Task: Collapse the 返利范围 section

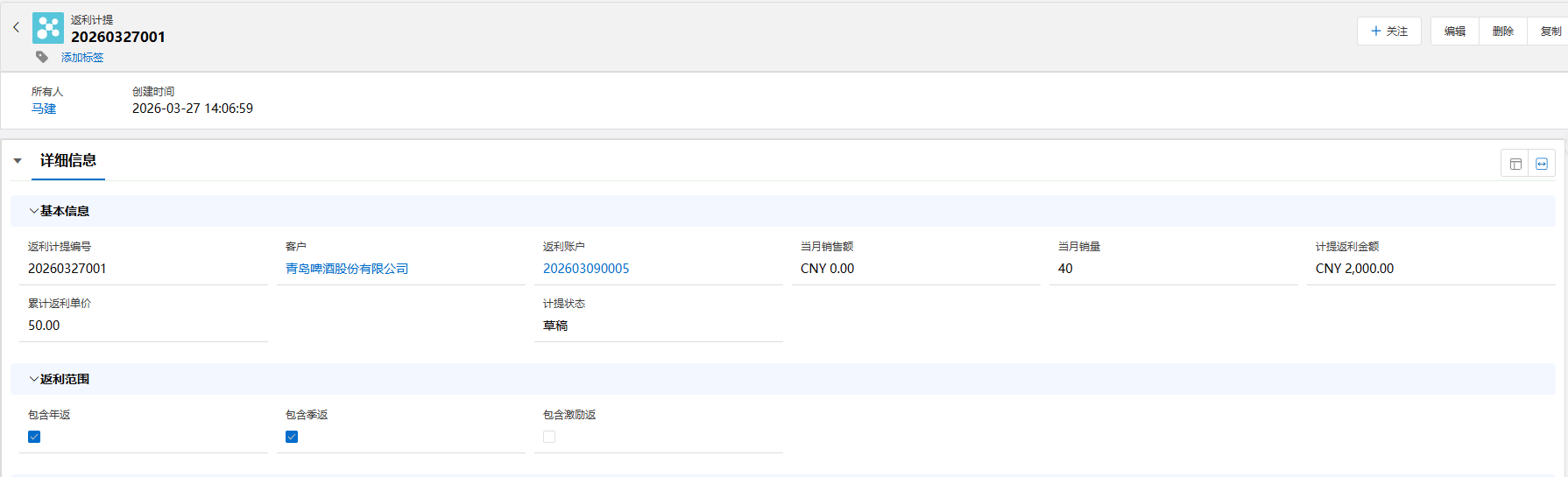Action: click(x=34, y=379)
